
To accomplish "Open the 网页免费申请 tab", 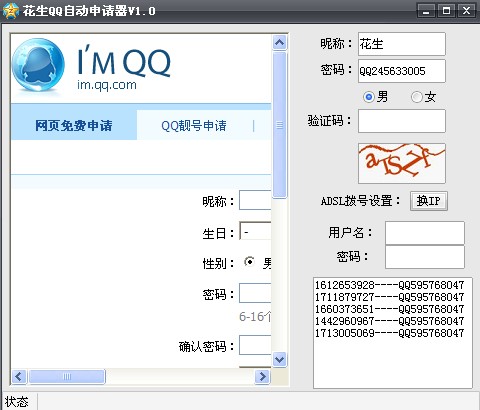I will click(x=74, y=125).
